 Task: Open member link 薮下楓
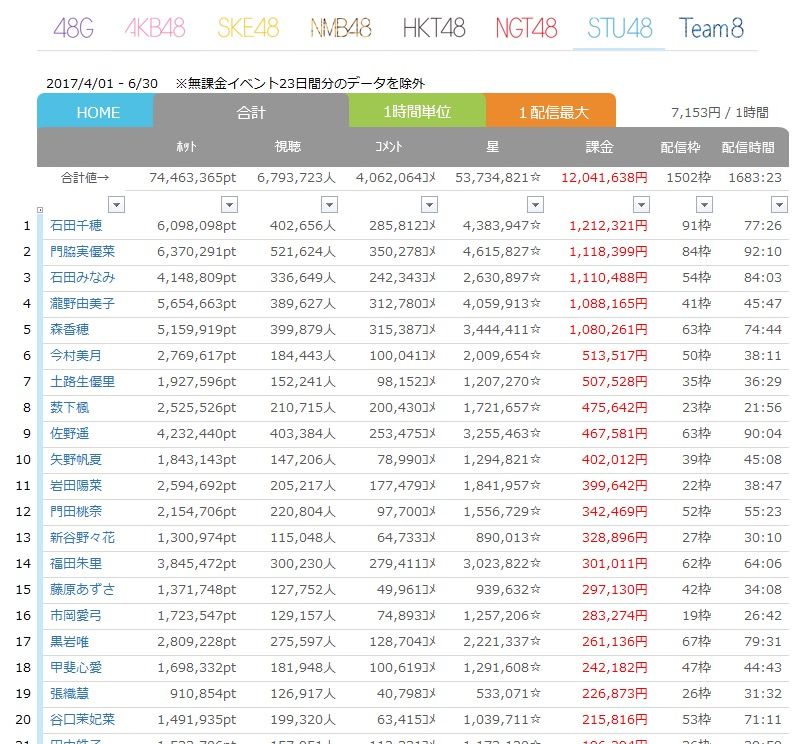[70, 408]
